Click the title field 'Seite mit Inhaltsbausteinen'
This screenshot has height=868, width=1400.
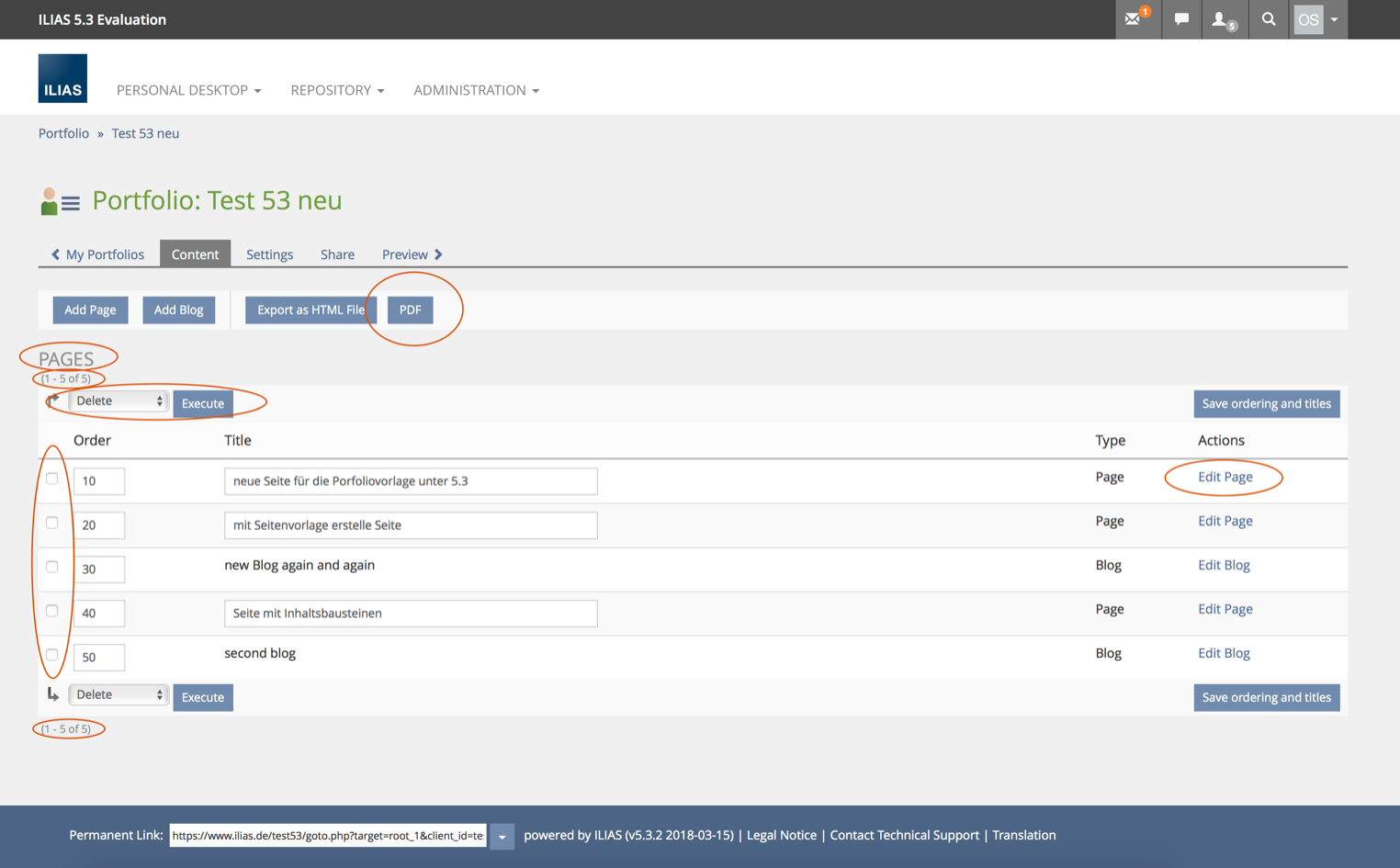[x=411, y=613]
